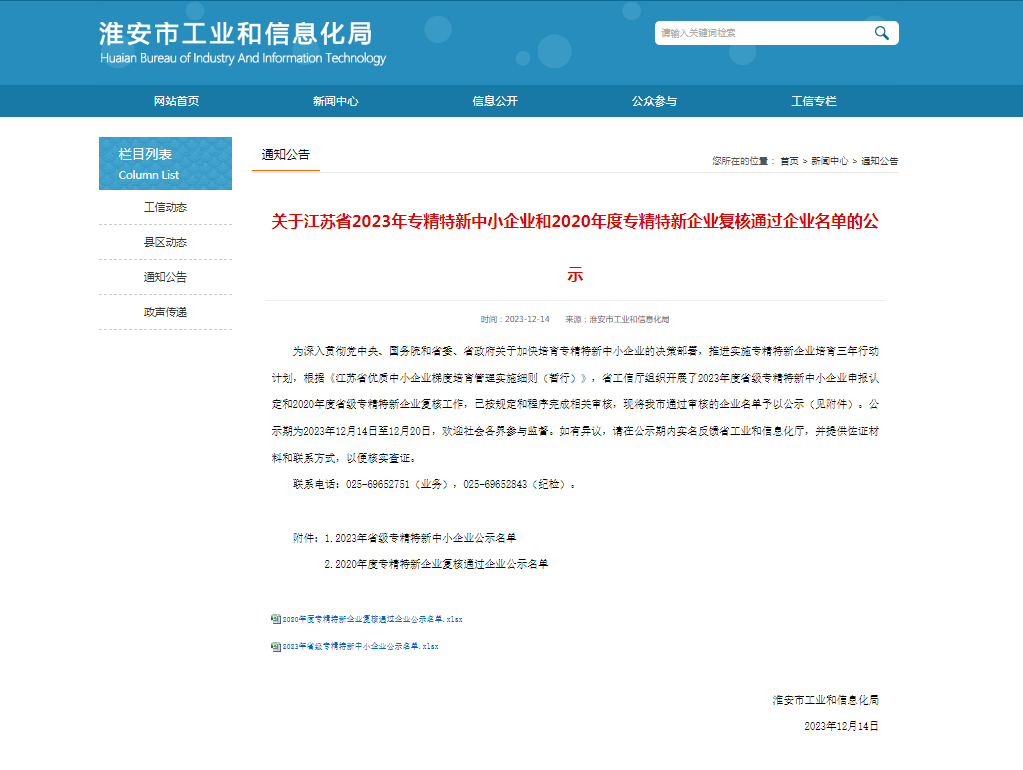Open the 新闻中心 navigation menu
Screen dimensions: 1023x770
(x=336, y=101)
